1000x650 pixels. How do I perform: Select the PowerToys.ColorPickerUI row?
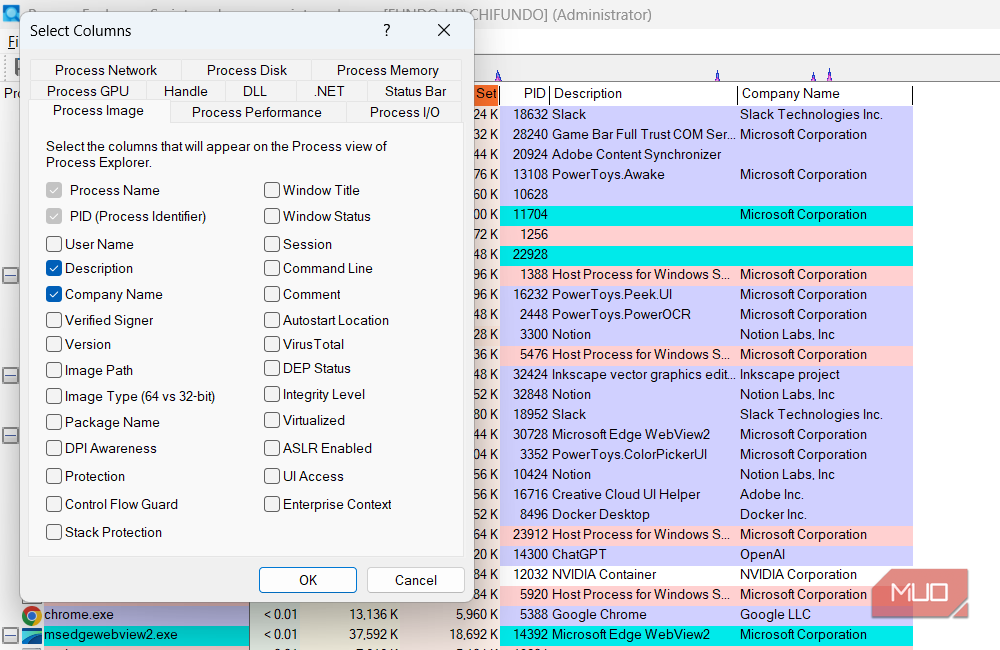(x=707, y=455)
